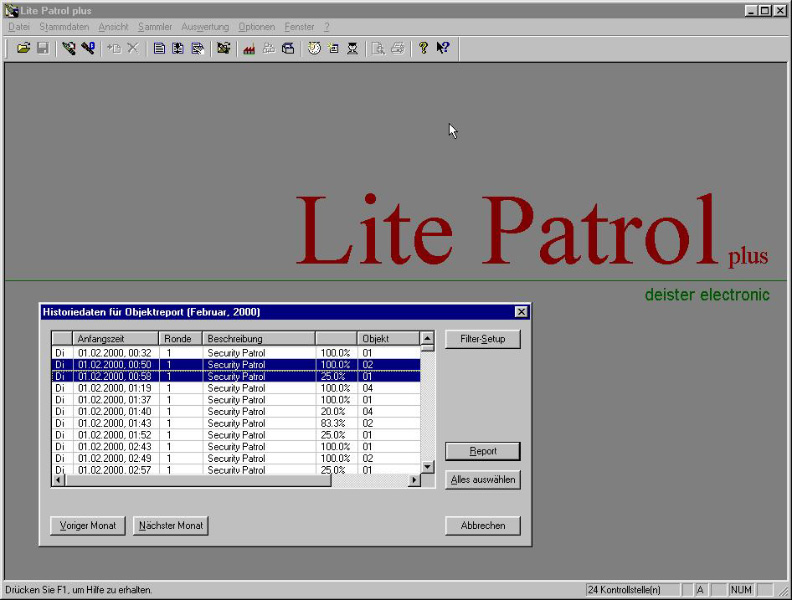
Task: Open the Fenster menu
Action: [x=299, y=27]
